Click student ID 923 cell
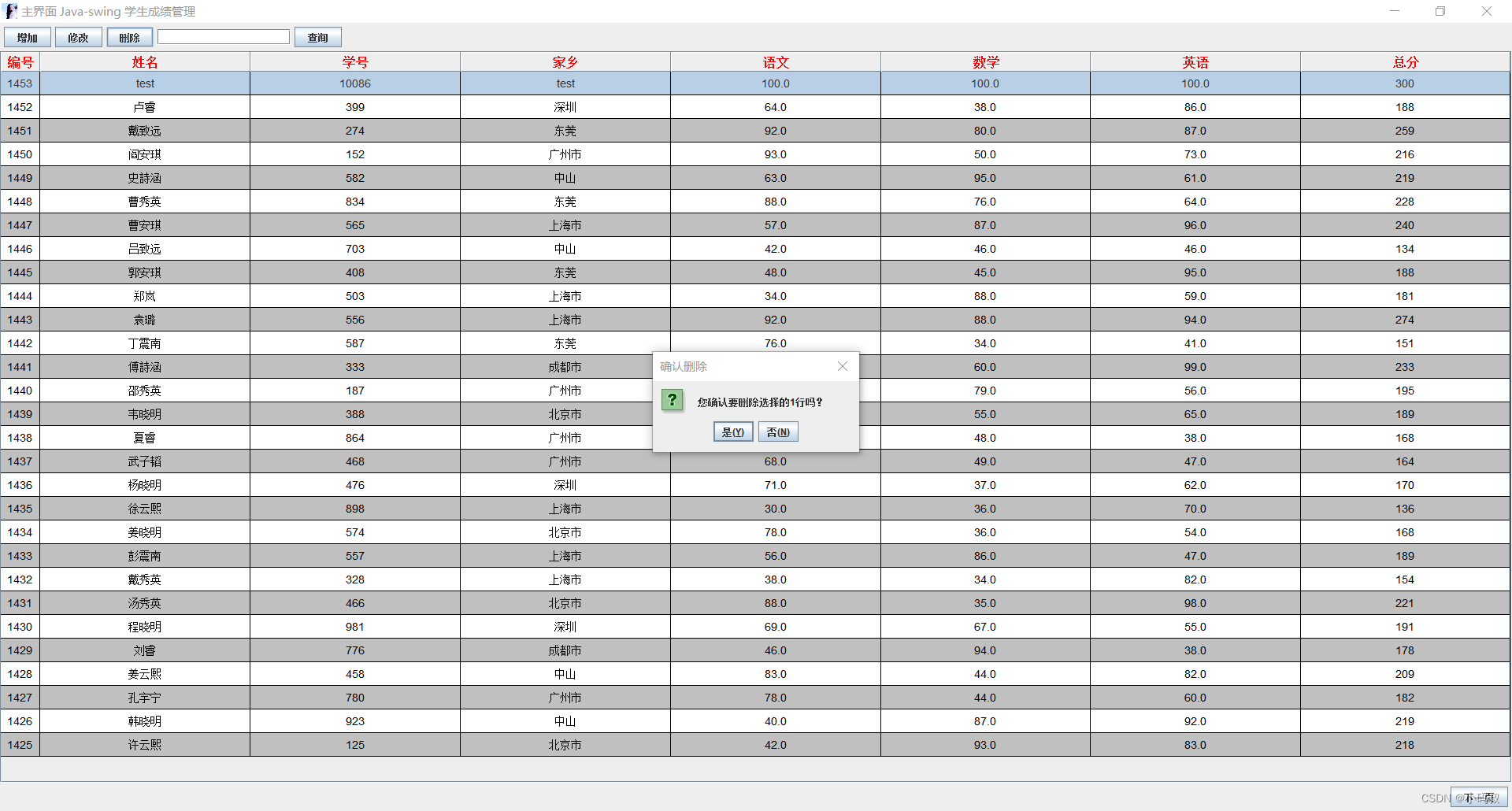The image size is (1512, 811). tap(355, 721)
